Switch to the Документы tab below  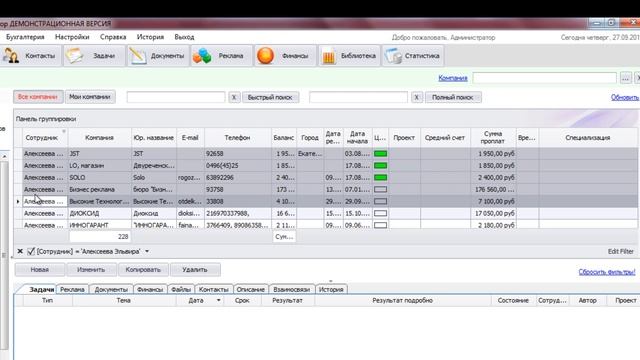pyautogui.click(x=111, y=289)
